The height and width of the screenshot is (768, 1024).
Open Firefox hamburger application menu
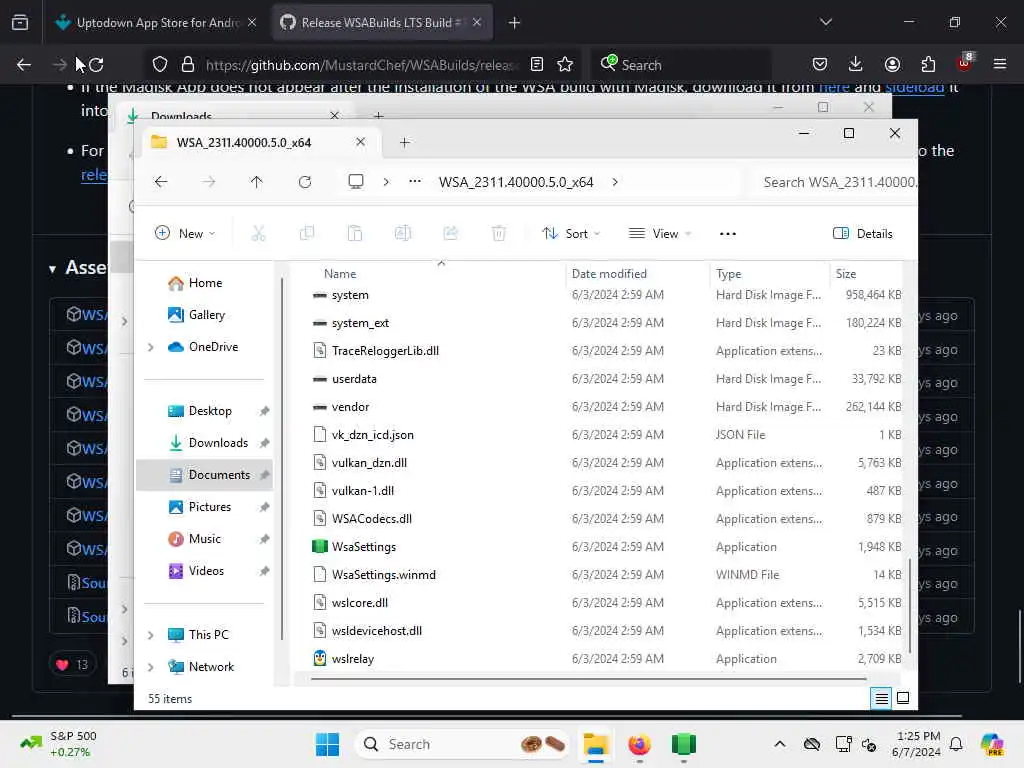point(1000,64)
